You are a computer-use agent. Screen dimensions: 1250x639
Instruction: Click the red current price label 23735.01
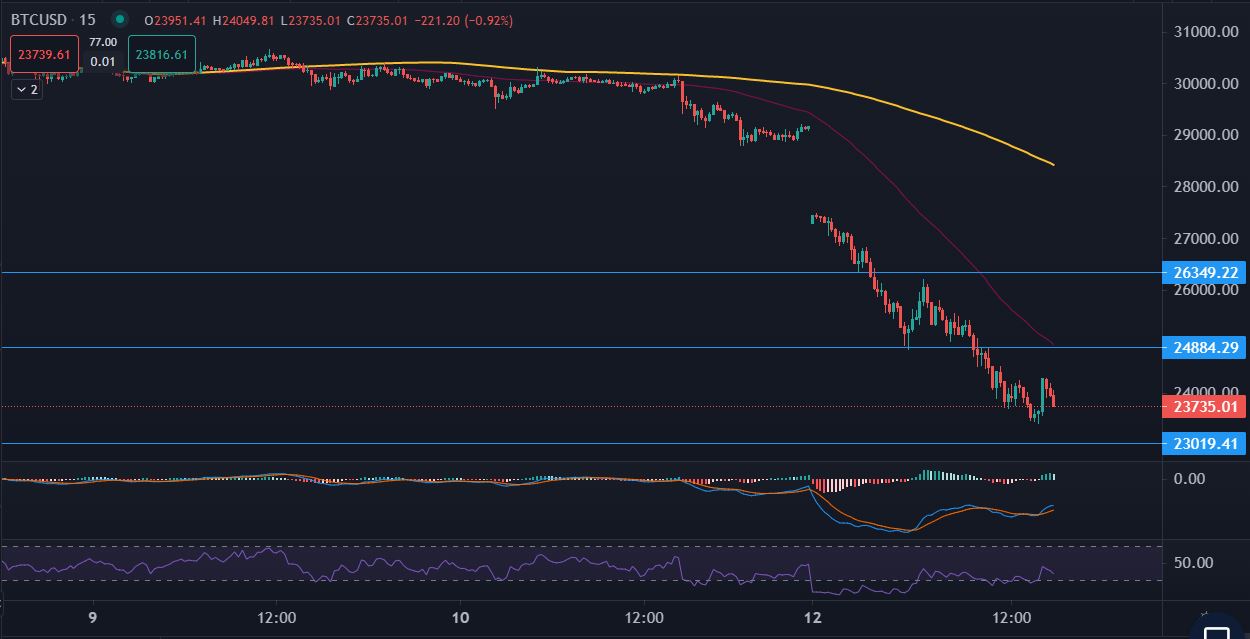click(1203, 407)
